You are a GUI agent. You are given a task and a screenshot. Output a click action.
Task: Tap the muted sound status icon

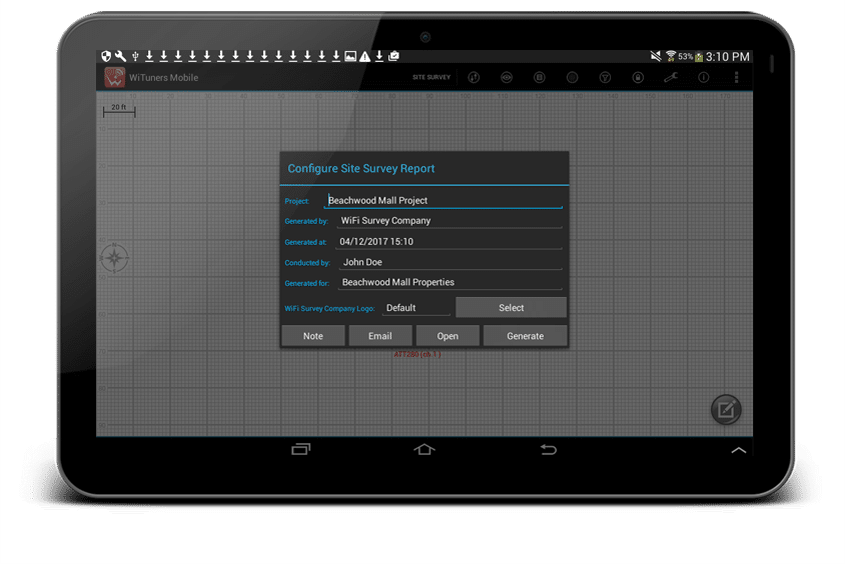[x=656, y=56]
